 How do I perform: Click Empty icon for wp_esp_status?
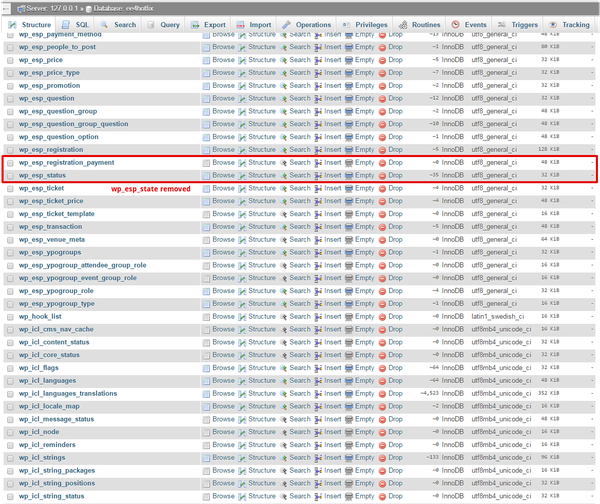(x=349, y=176)
